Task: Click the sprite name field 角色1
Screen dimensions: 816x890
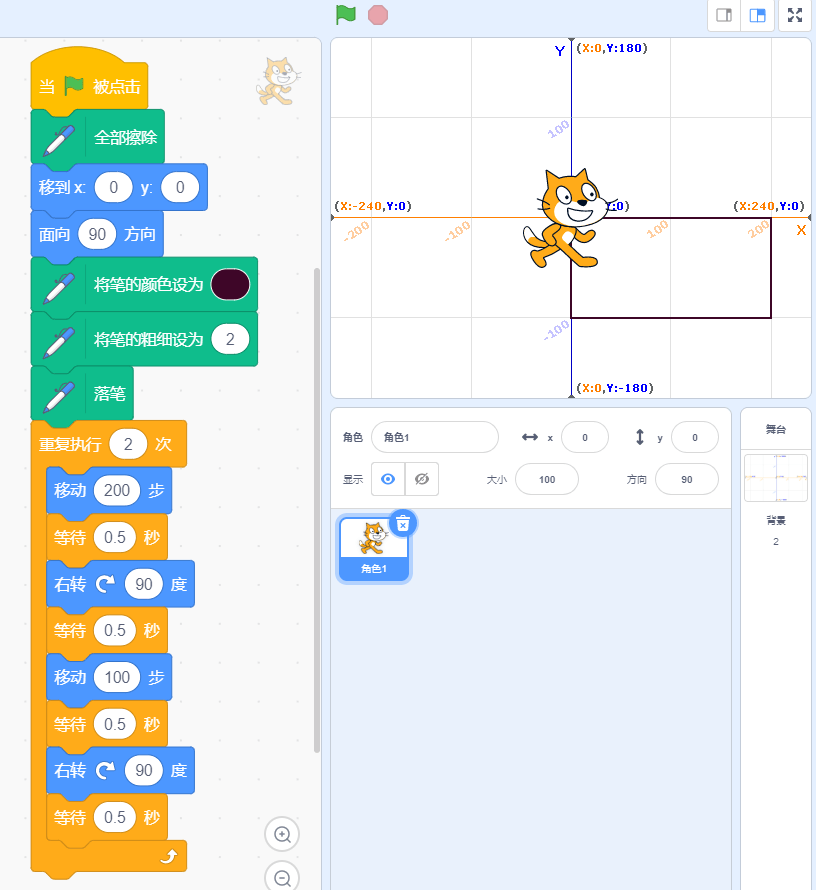Action: tap(435, 437)
